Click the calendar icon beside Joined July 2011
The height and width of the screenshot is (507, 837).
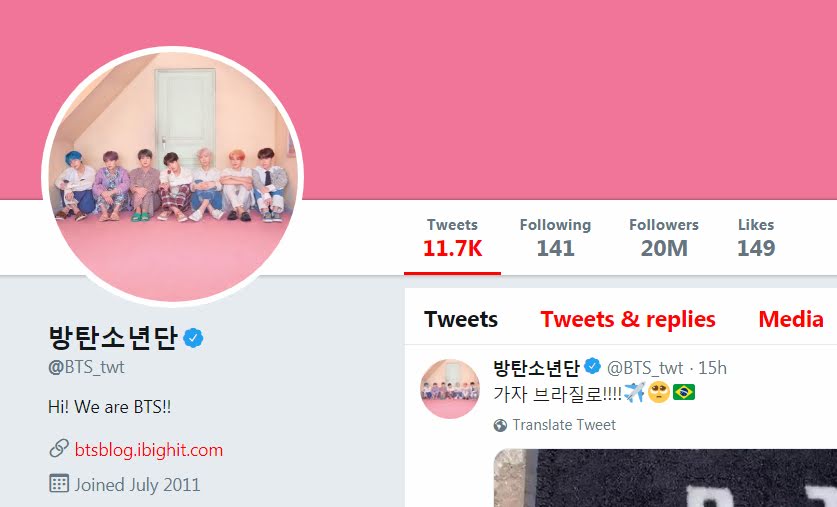pyautogui.click(x=59, y=483)
